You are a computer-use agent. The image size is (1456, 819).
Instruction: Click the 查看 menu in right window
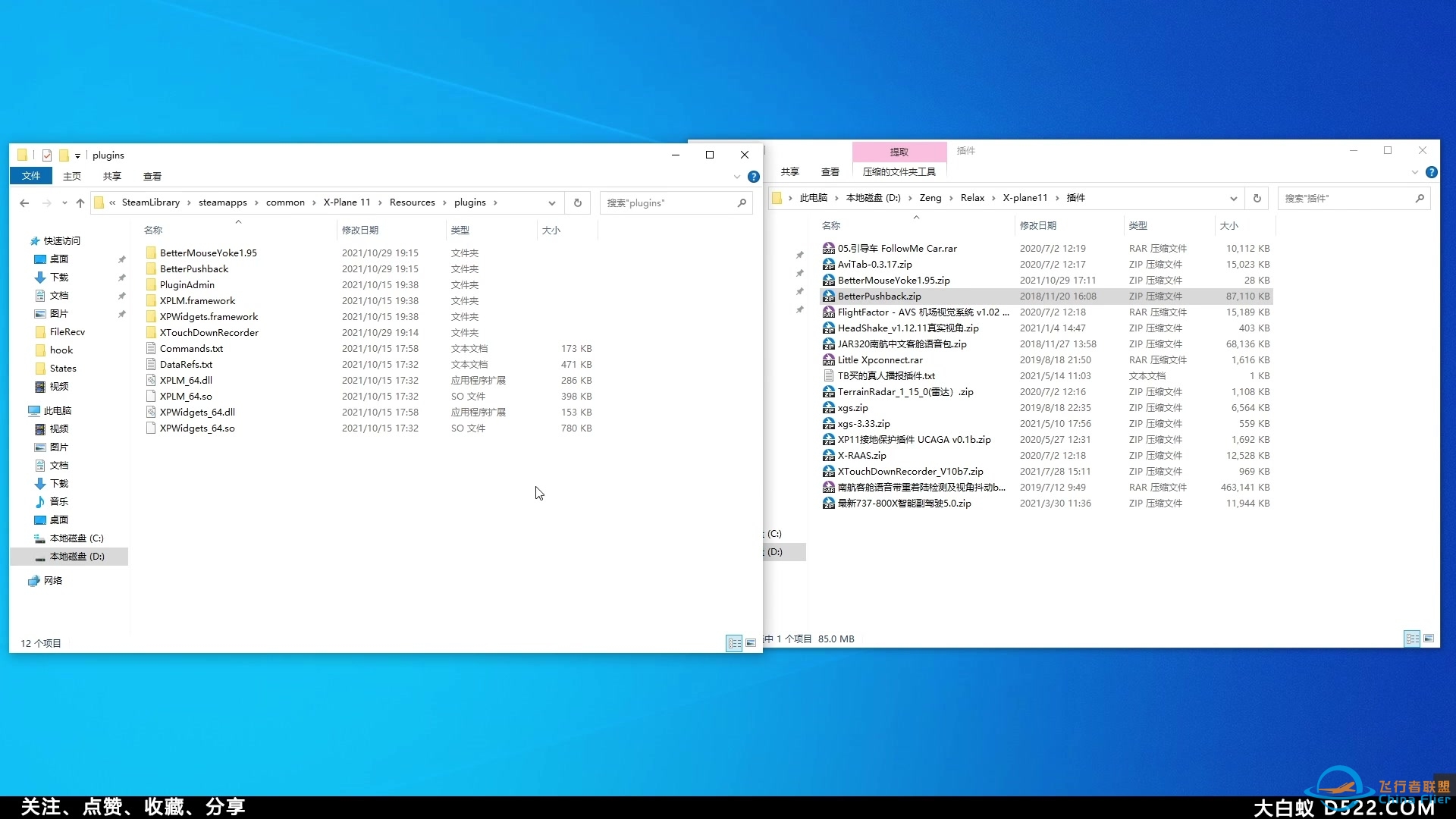point(830,172)
